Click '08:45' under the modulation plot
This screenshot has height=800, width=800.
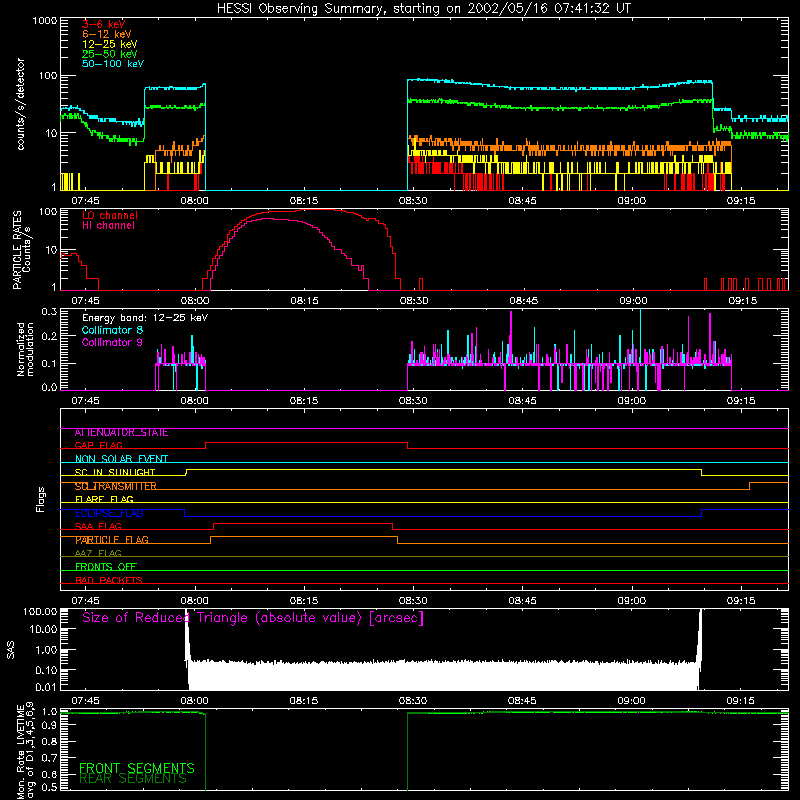(522, 401)
